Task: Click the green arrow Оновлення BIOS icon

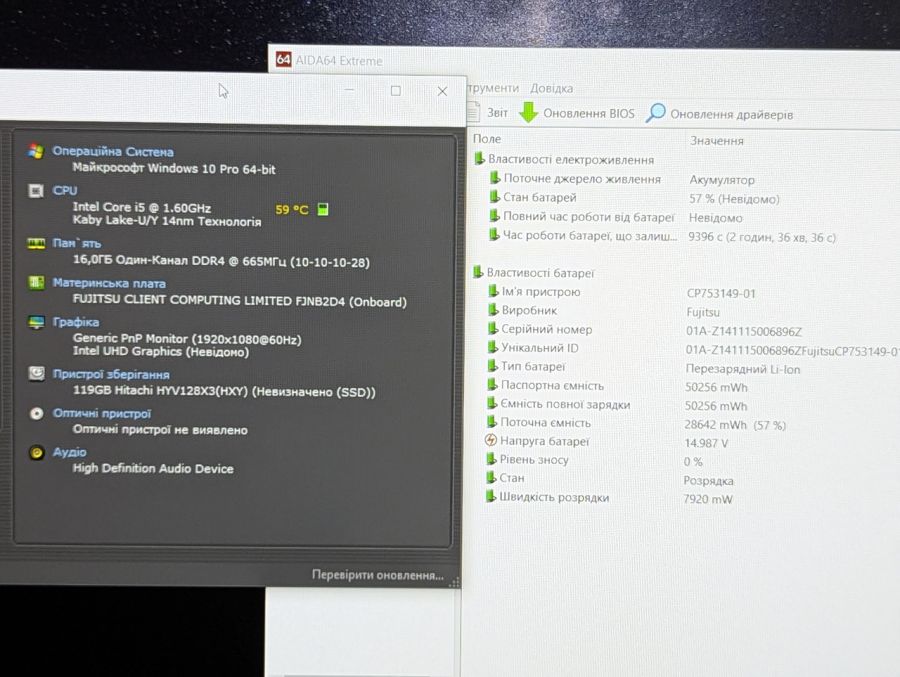Action: click(x=529, y=113)
